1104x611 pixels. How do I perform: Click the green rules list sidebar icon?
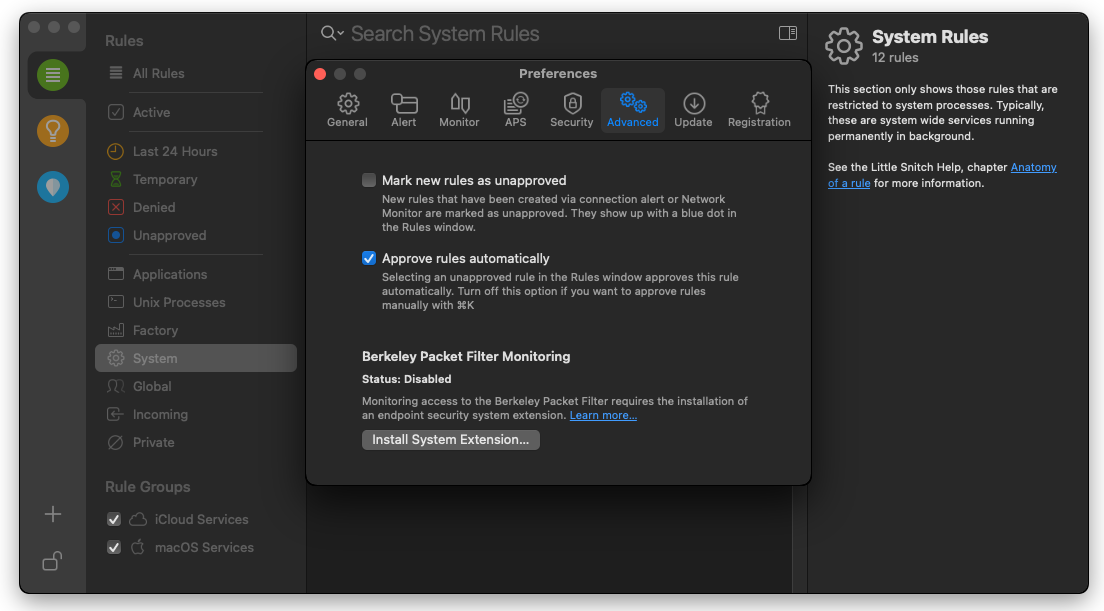53,75
